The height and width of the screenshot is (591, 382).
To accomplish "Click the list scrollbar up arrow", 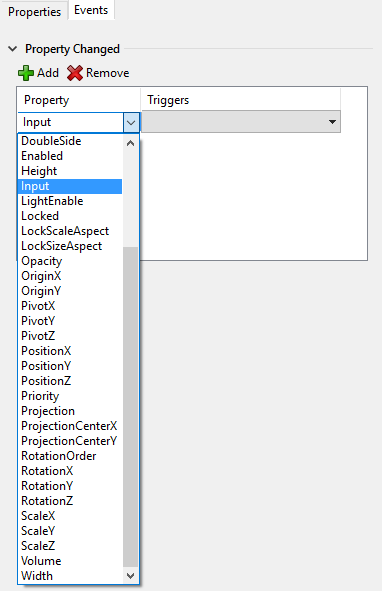I will point(130,143).
